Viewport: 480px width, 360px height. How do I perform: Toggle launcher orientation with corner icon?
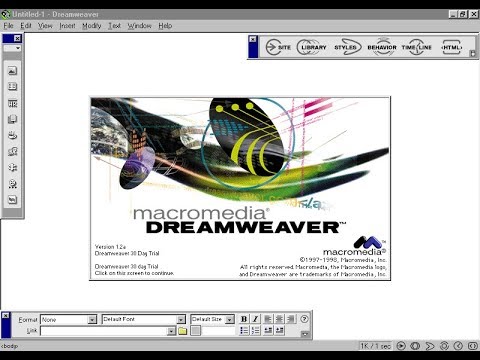point(472,53)
